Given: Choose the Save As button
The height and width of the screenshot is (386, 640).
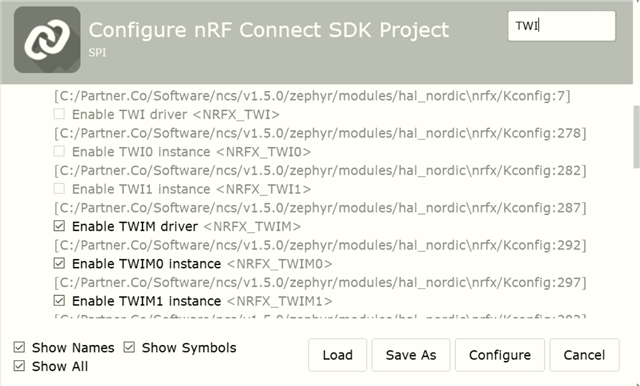Looking at the screenshot, I should [411, 355].
